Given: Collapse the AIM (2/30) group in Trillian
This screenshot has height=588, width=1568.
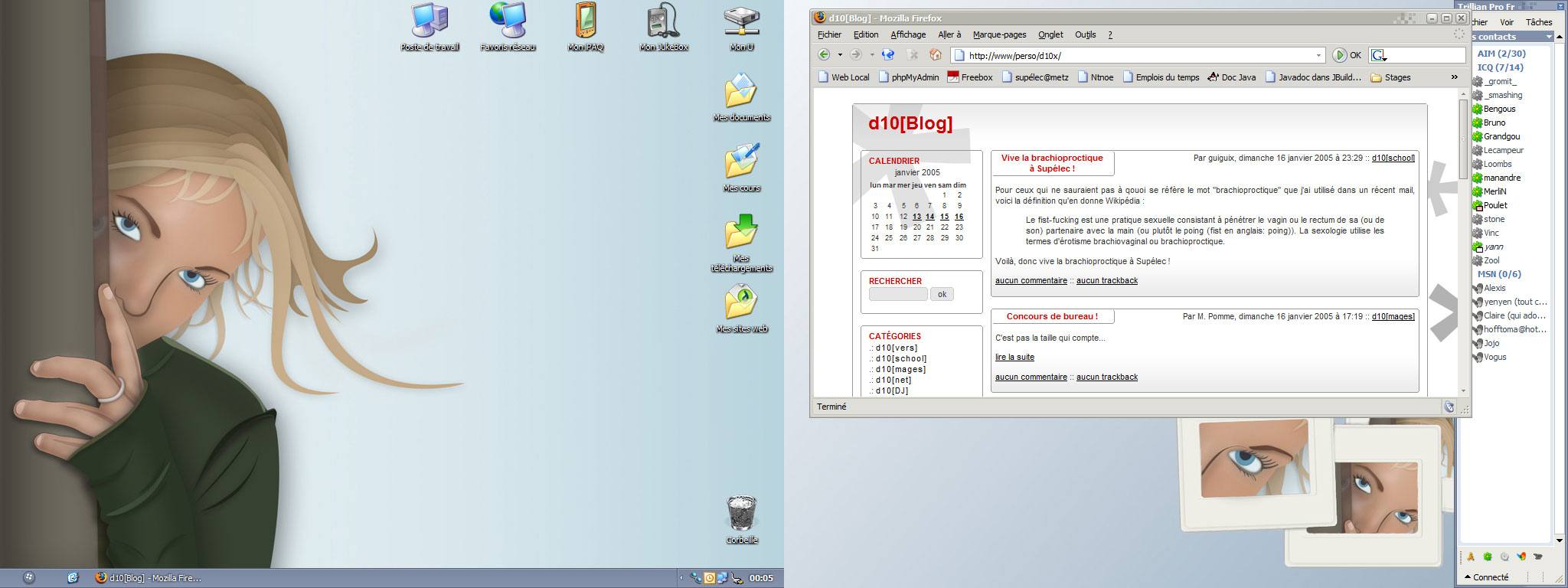Looking at the screenshot, I should click(x=1501, y=54).
